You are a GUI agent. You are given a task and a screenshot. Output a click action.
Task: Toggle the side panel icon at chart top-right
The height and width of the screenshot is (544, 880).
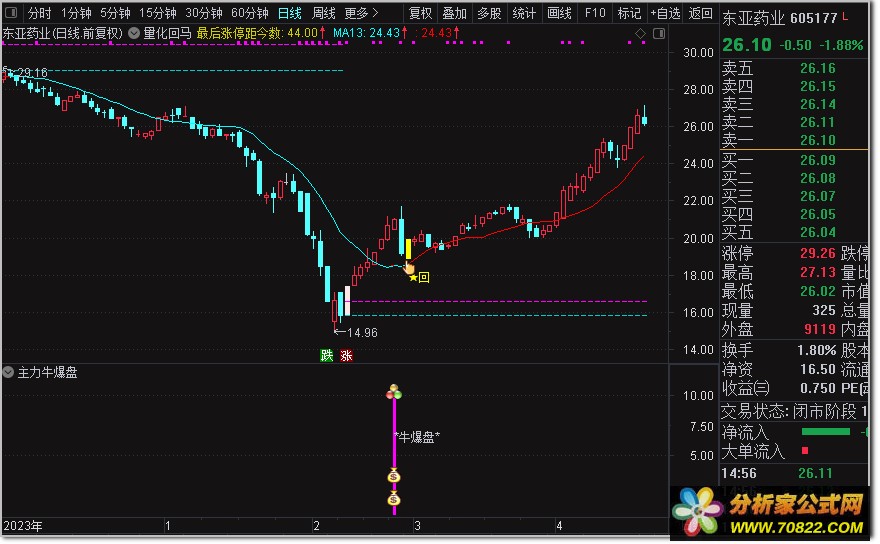pyautogui.click(x=659, y=34)
